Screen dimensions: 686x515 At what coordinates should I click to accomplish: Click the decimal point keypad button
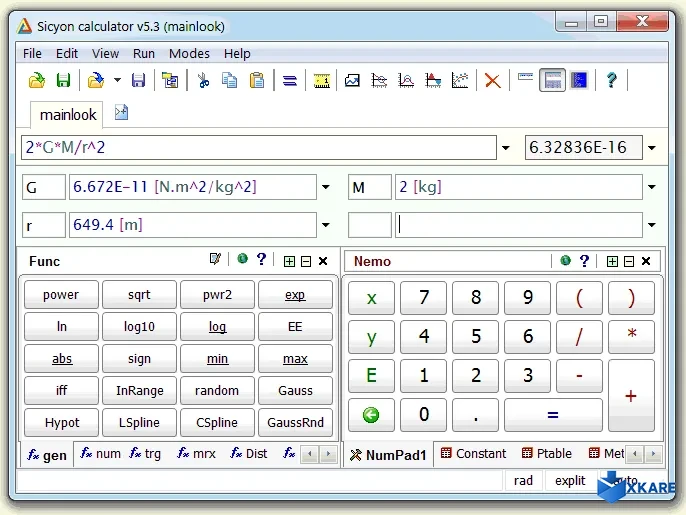(x=476, y=414)
